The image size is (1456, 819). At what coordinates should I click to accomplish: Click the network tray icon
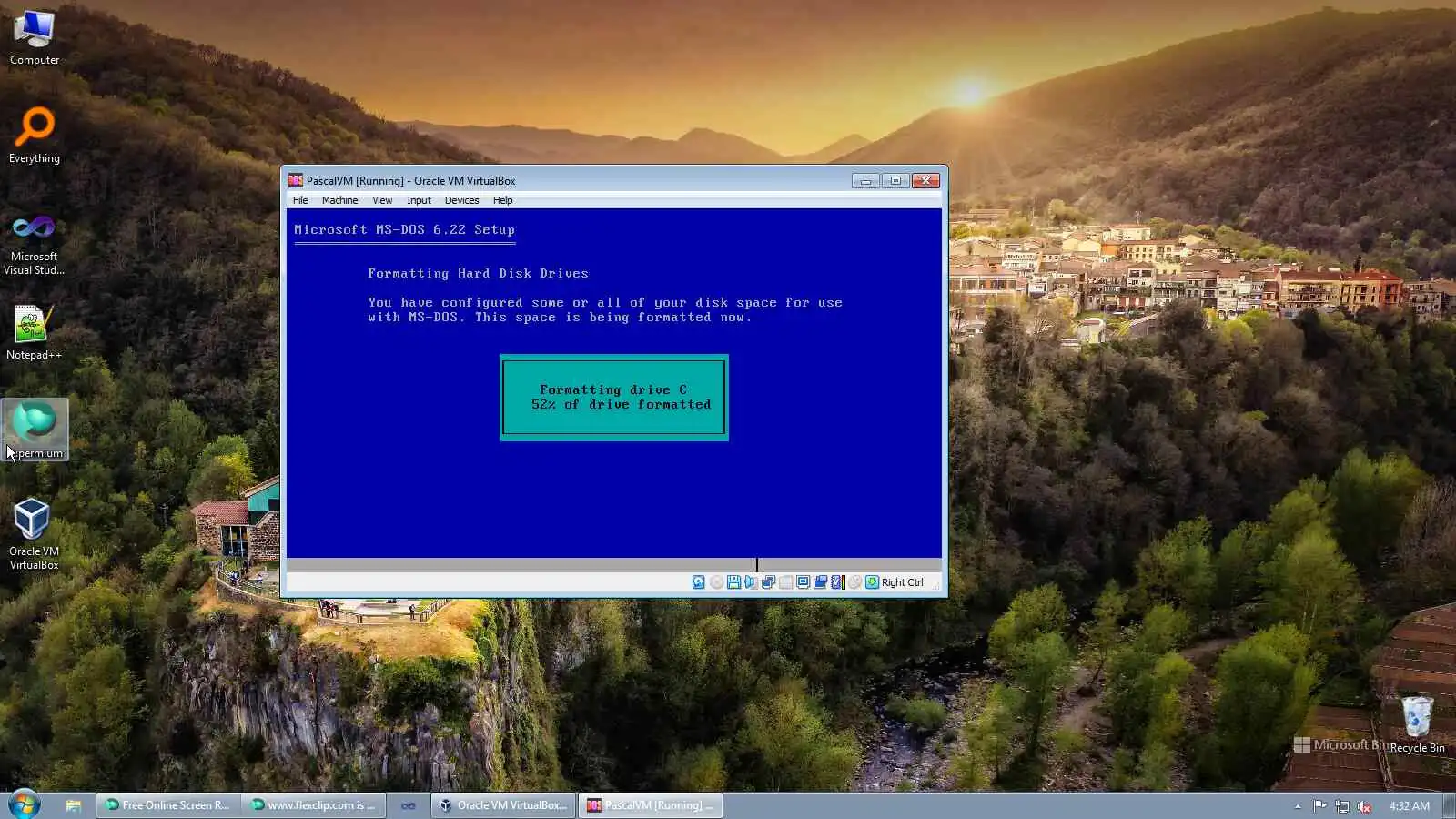1342,806
